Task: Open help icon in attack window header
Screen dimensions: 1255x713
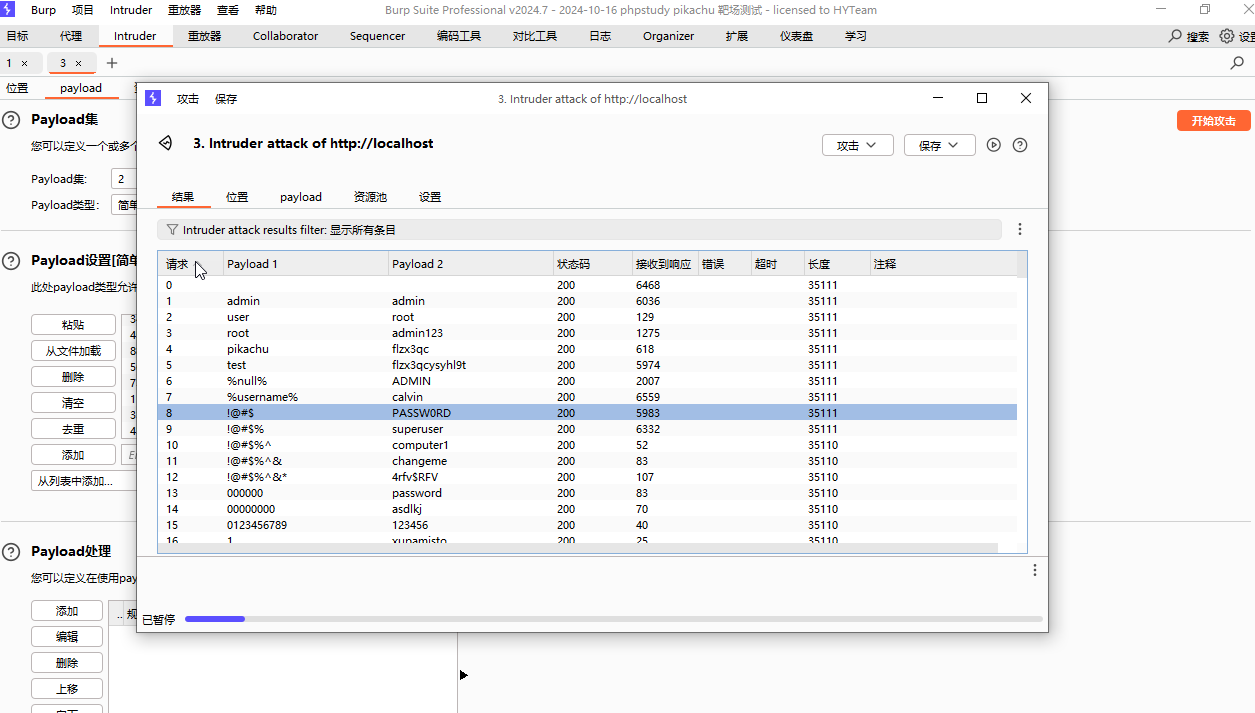Action: point(1019,145)
